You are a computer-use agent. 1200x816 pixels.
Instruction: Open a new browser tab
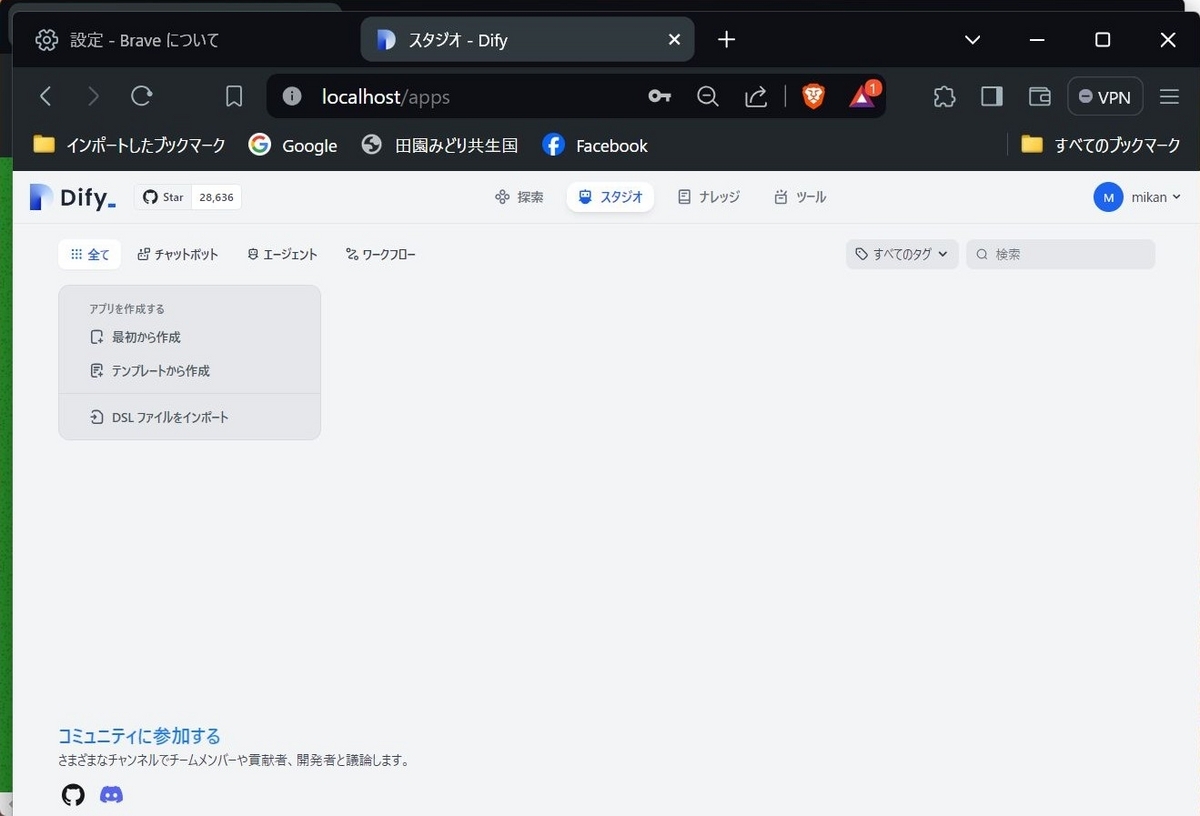click(727, 40)
